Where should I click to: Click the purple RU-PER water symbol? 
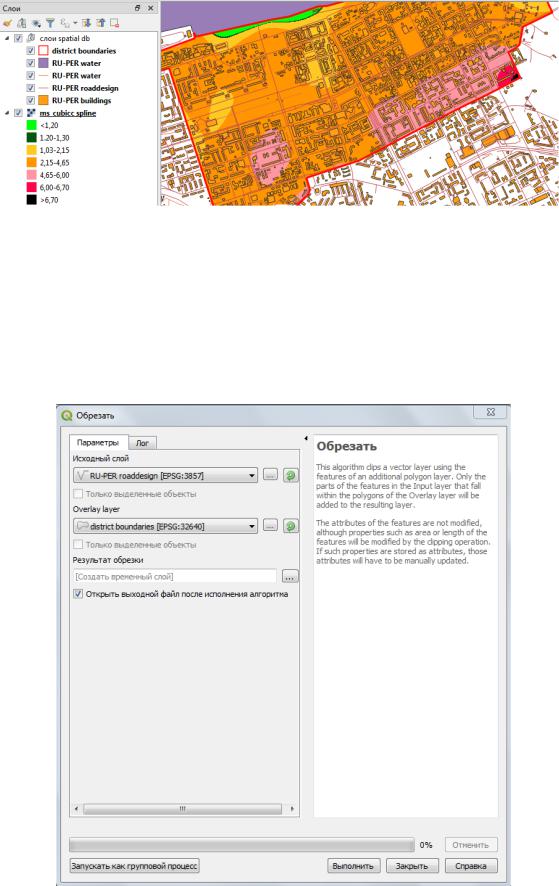click(x=43, y=63)
